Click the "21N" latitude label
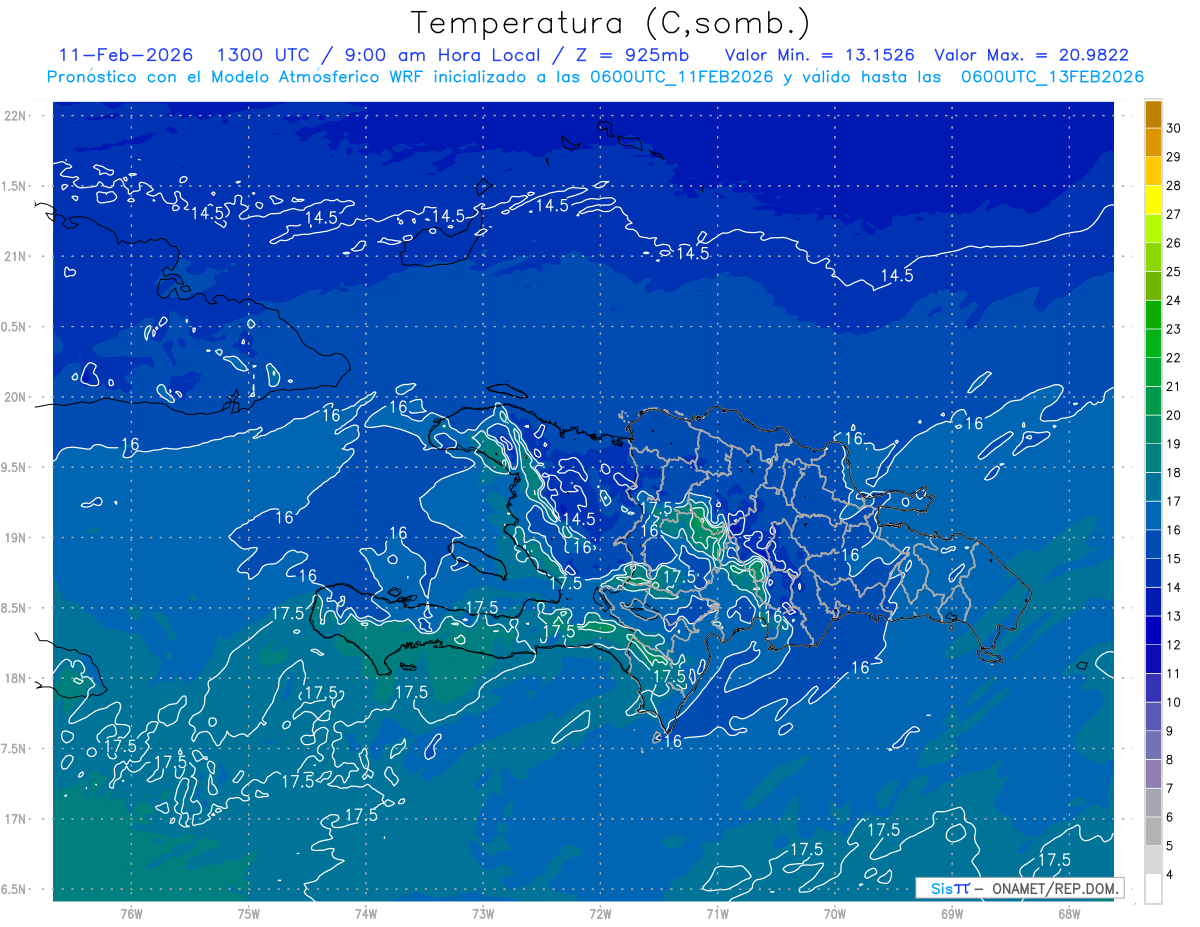Image resolution: width=1200 pixels, height=927 pixels. click(15, 256)
